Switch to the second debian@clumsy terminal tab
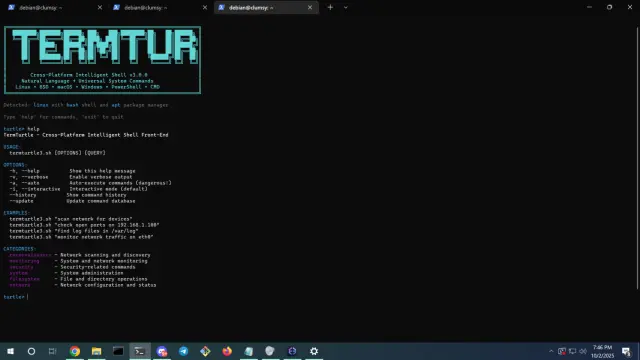 (x=160, y=7)
